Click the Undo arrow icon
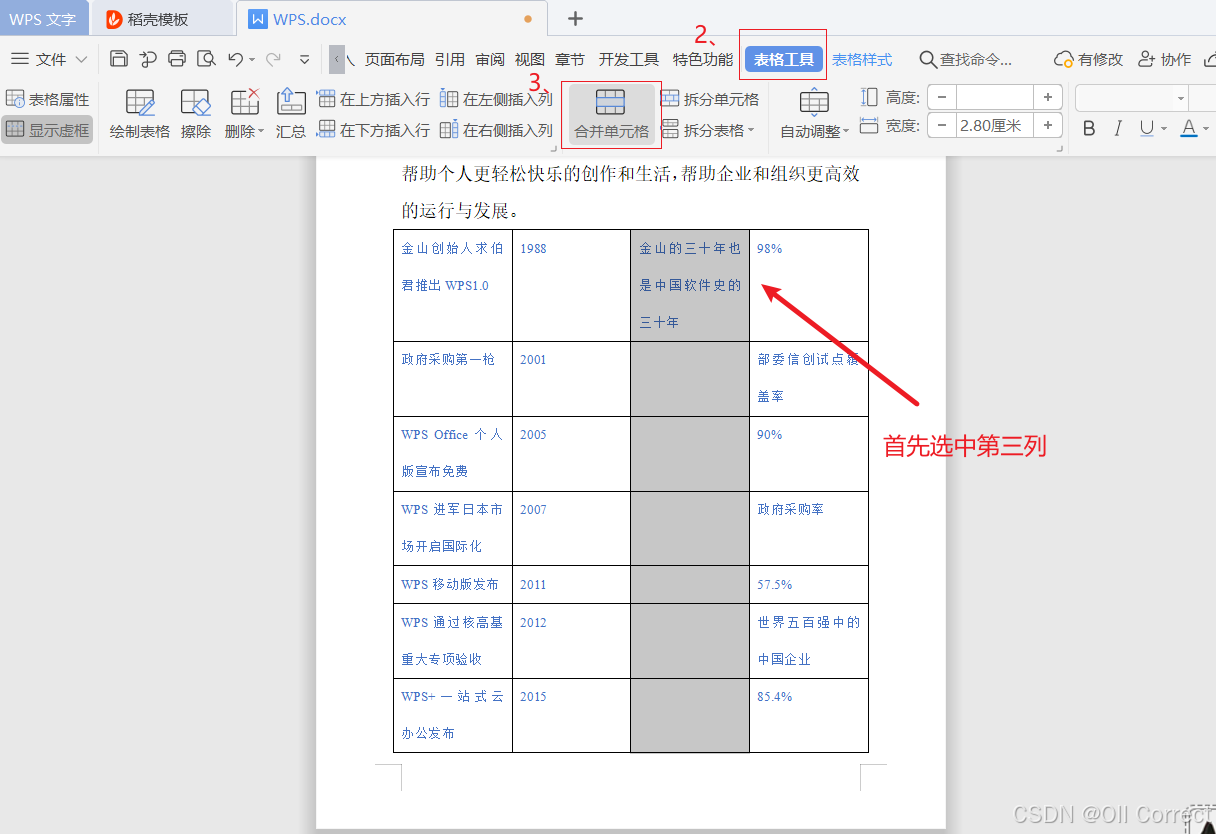Image resolution: width=1216 pixels, height=834 pixels. (x=235, y=59)
